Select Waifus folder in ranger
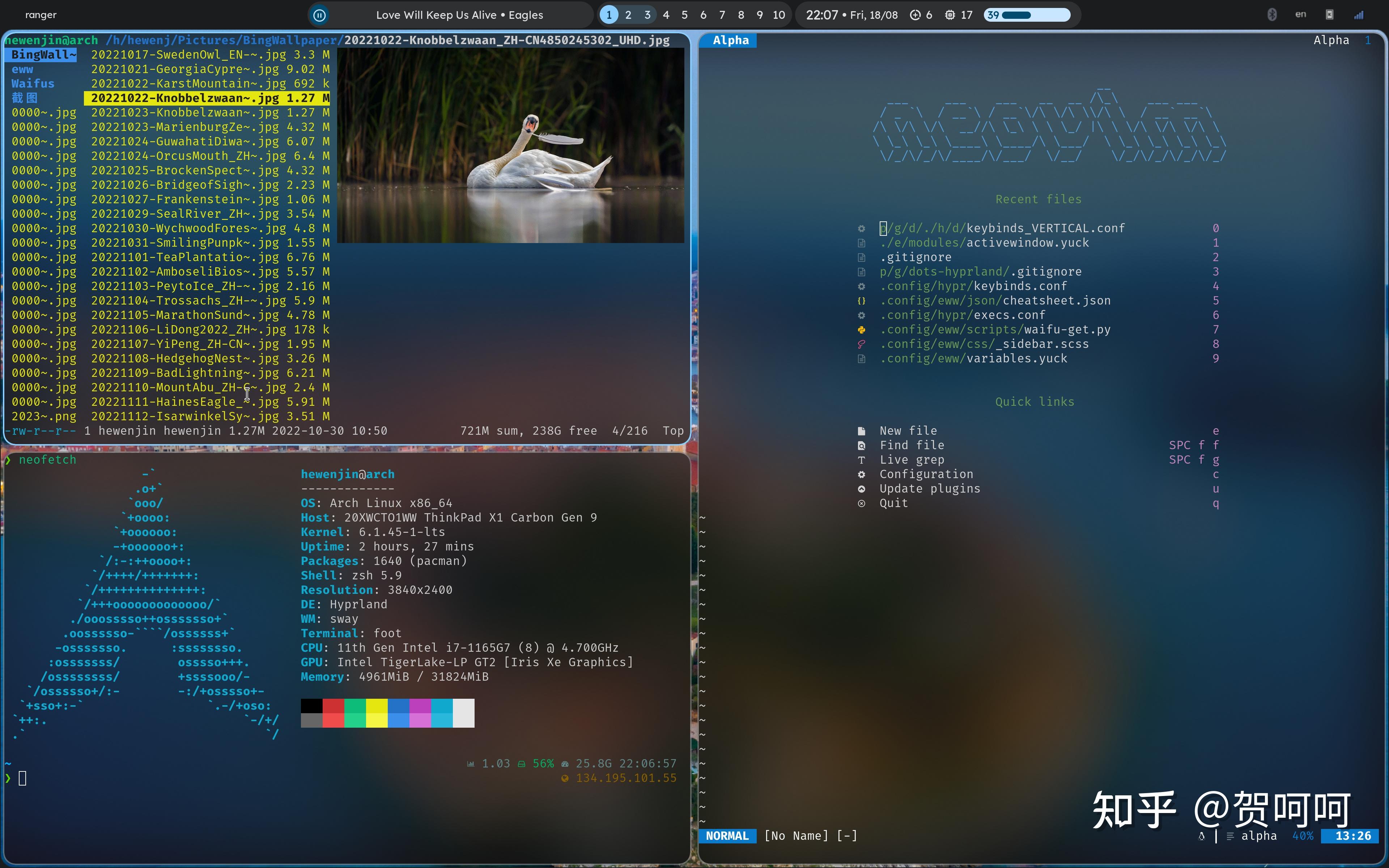1389x868 pixels. point(33,83)
